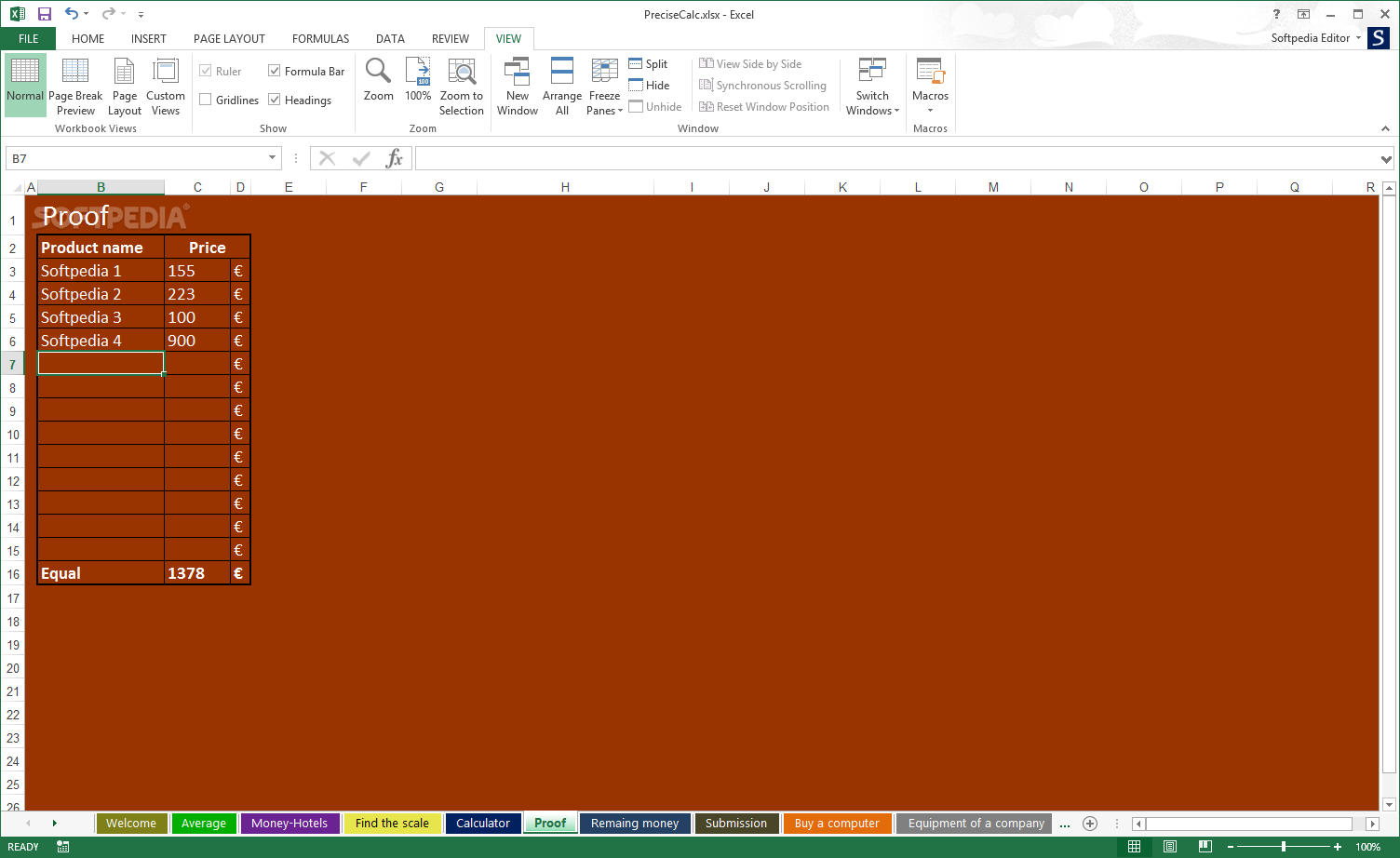Switch to Page Layout from status bar
Viewport: 1400px width, 858px height.
[1169, 847]
